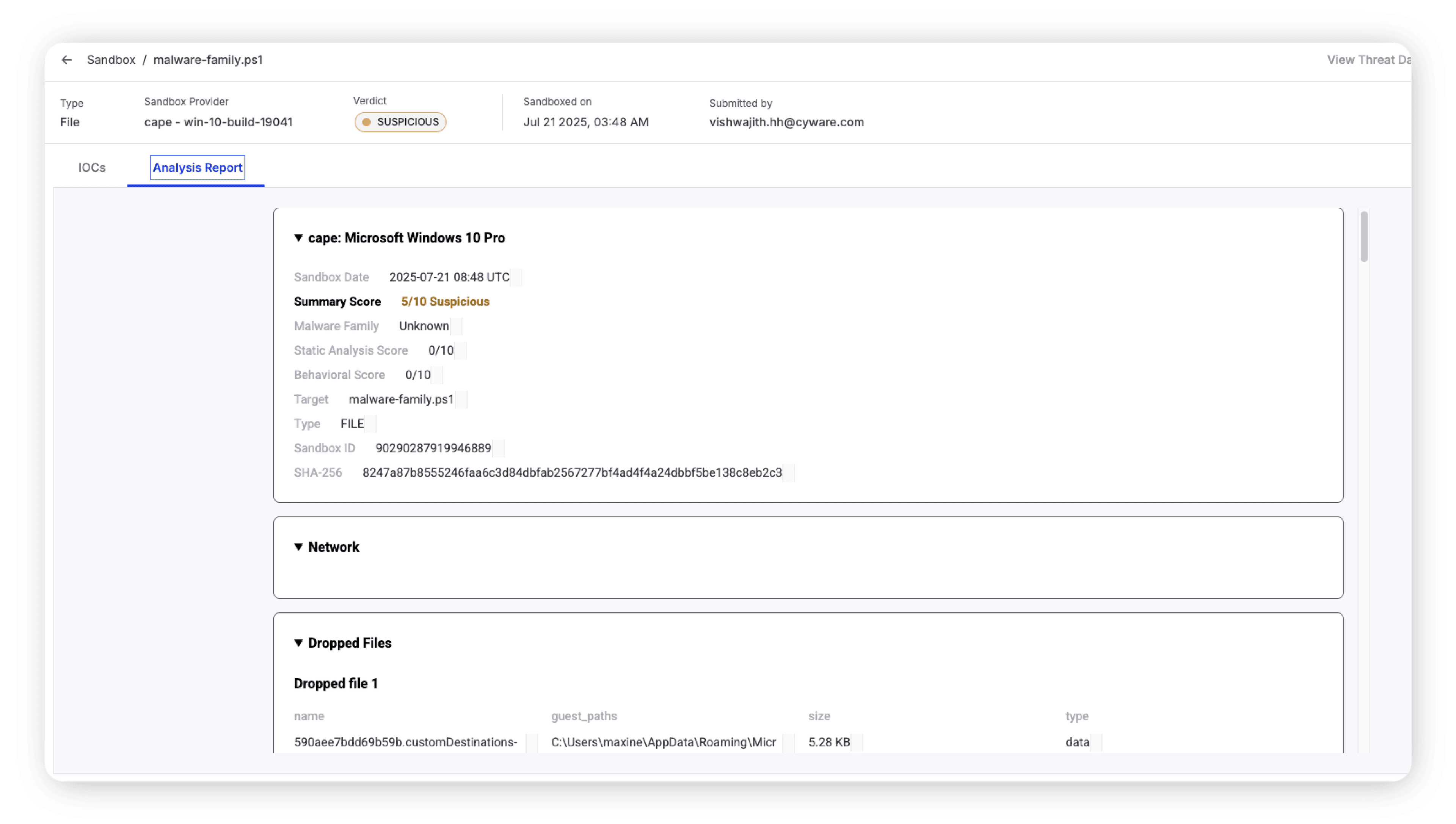The width and height of the screenshot is (1456, 824).
Task: Switch to the IOCs tab
Action: (x=92, y=168)
